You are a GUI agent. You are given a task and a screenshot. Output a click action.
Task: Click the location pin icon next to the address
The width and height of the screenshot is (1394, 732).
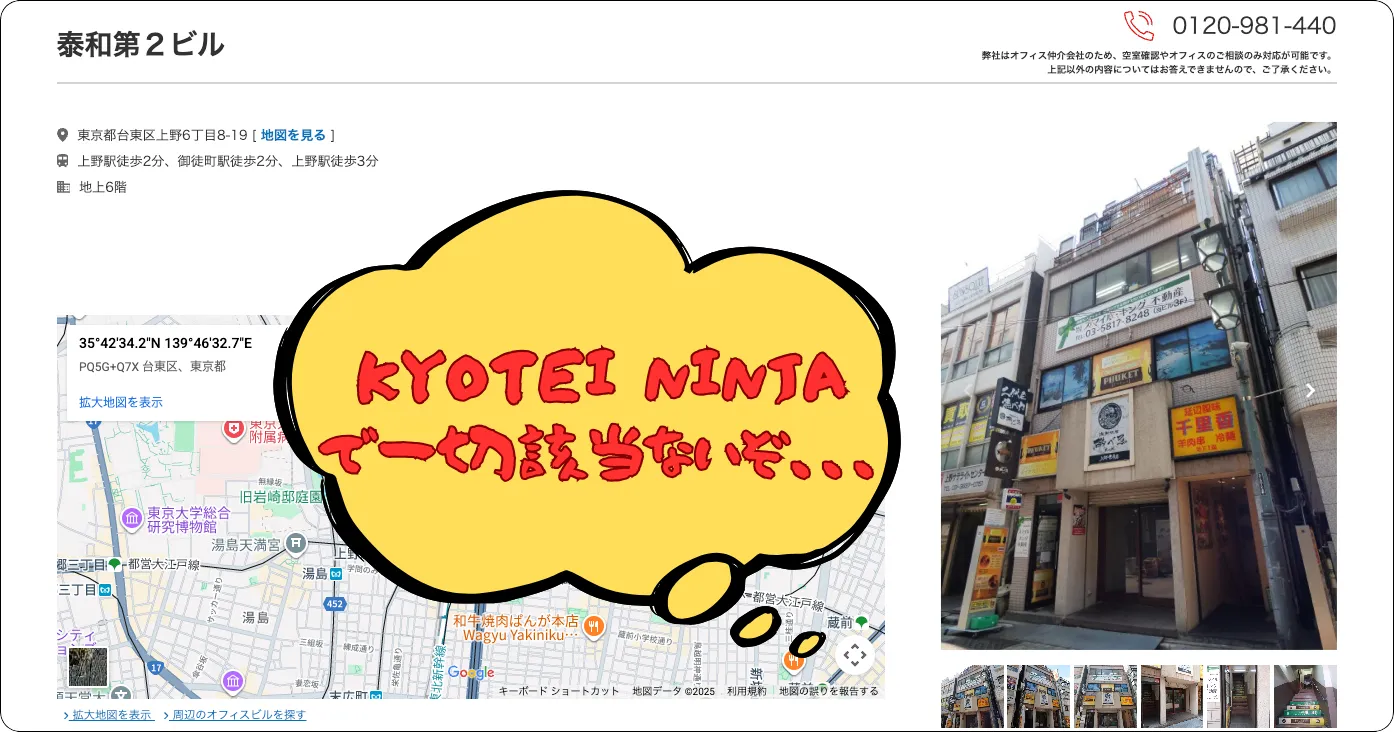(x=63, y=134)
